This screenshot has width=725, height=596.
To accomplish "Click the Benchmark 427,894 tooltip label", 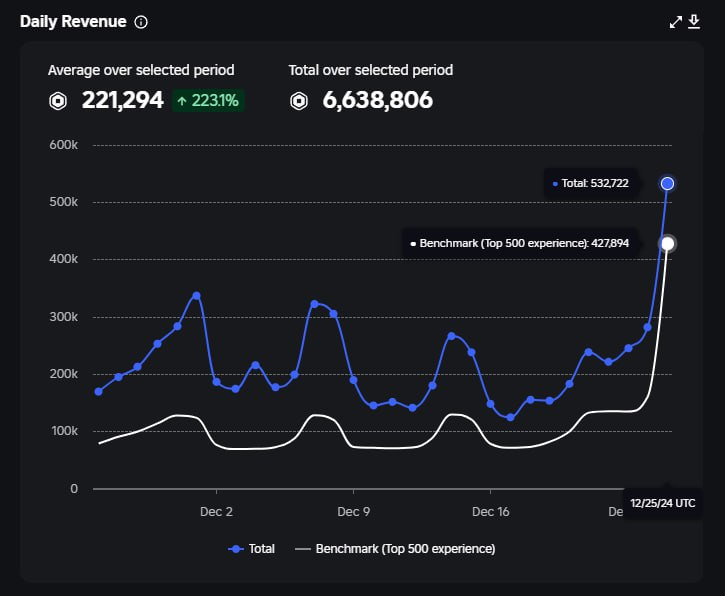I will [x=520, y=243].
